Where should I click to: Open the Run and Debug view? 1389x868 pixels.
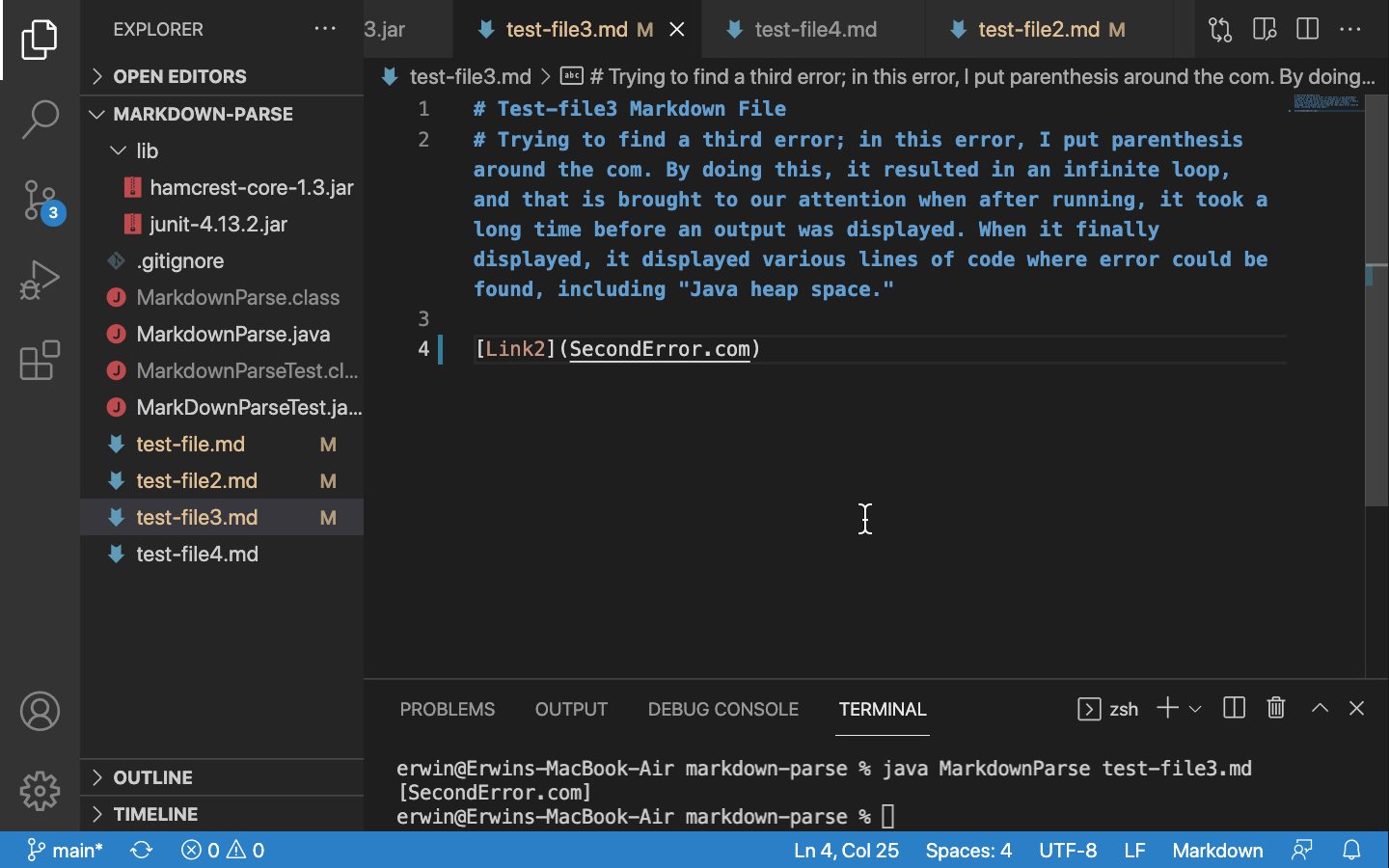[40, 281]
